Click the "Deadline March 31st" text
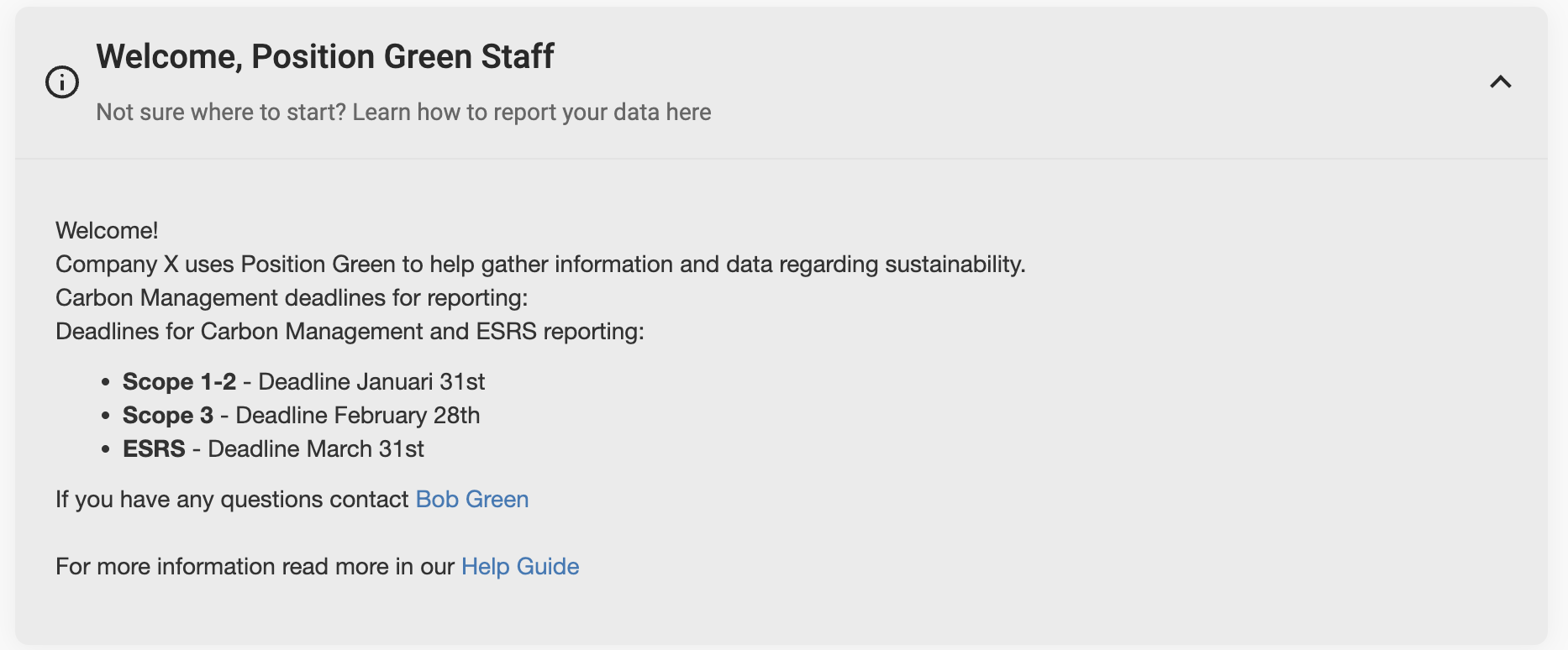 316,449
